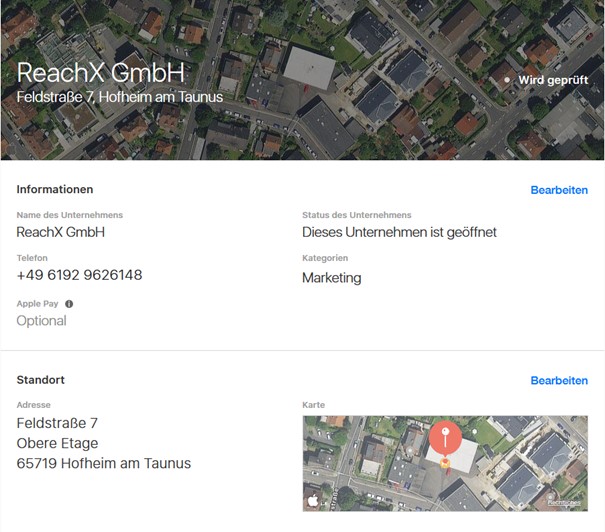Click the status dot beside 'Wird geprüft'
Screen dimensions: 605x532
pos(507,80)
